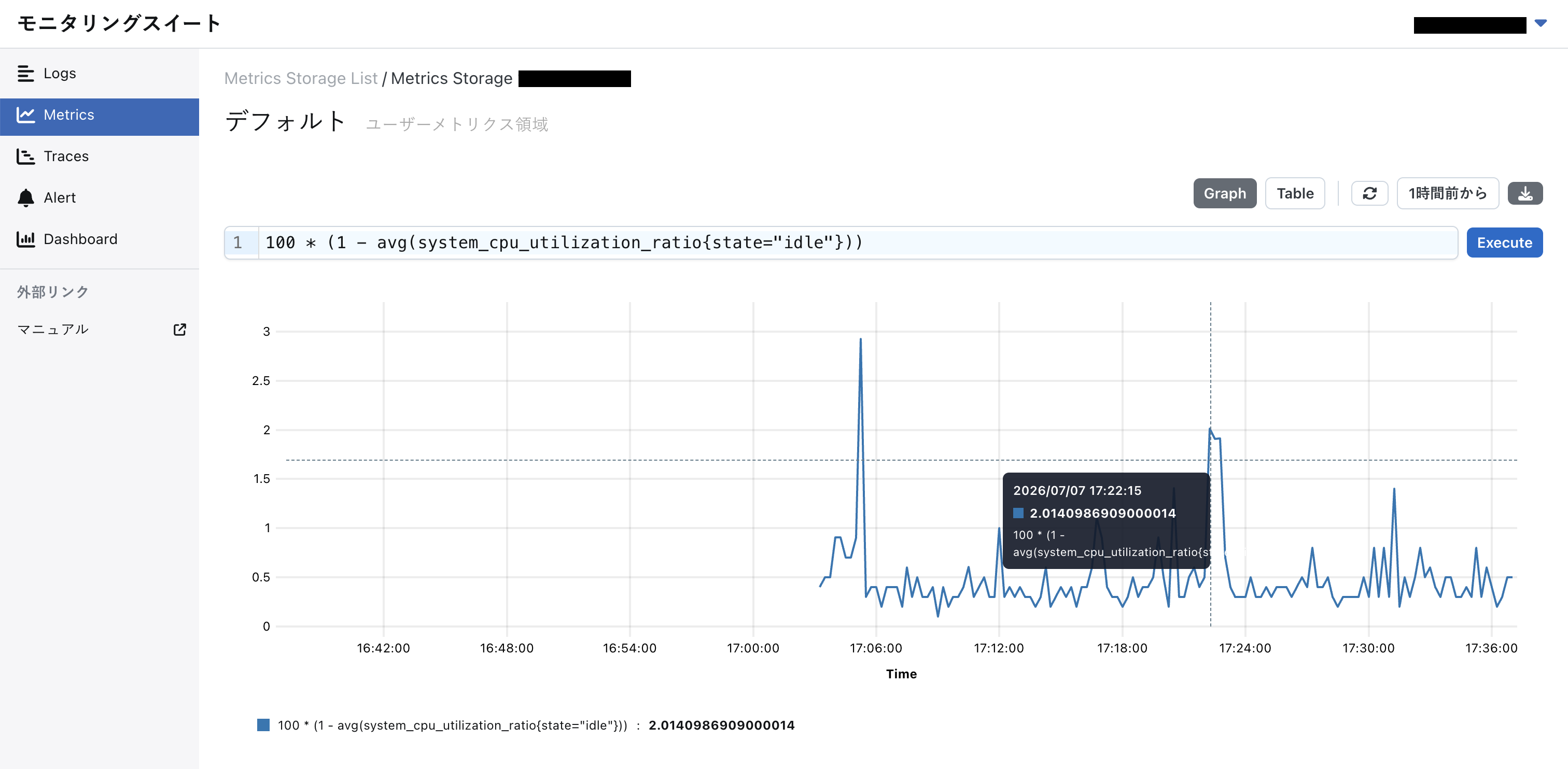Run the query with Execute button
The width and height of the screenshot is (1568, 769).
click(1504, 243)
